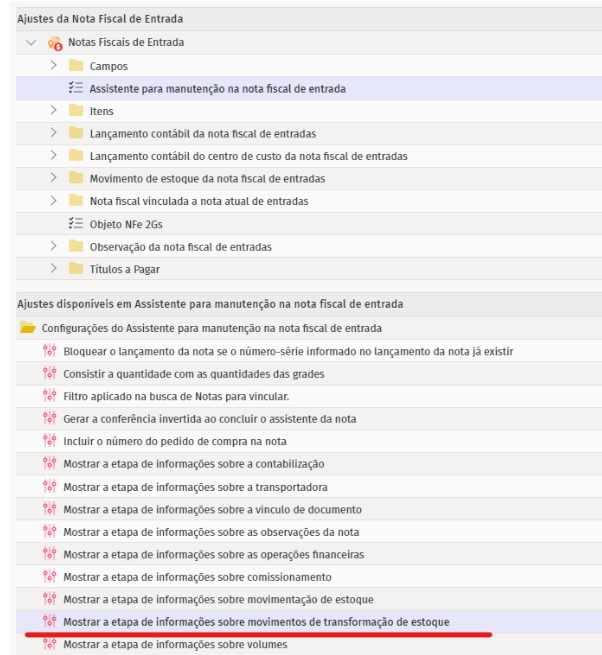This screenshot has height=655, width=602.
Task: Click the Campos folder icon
Action: (76, 66)
